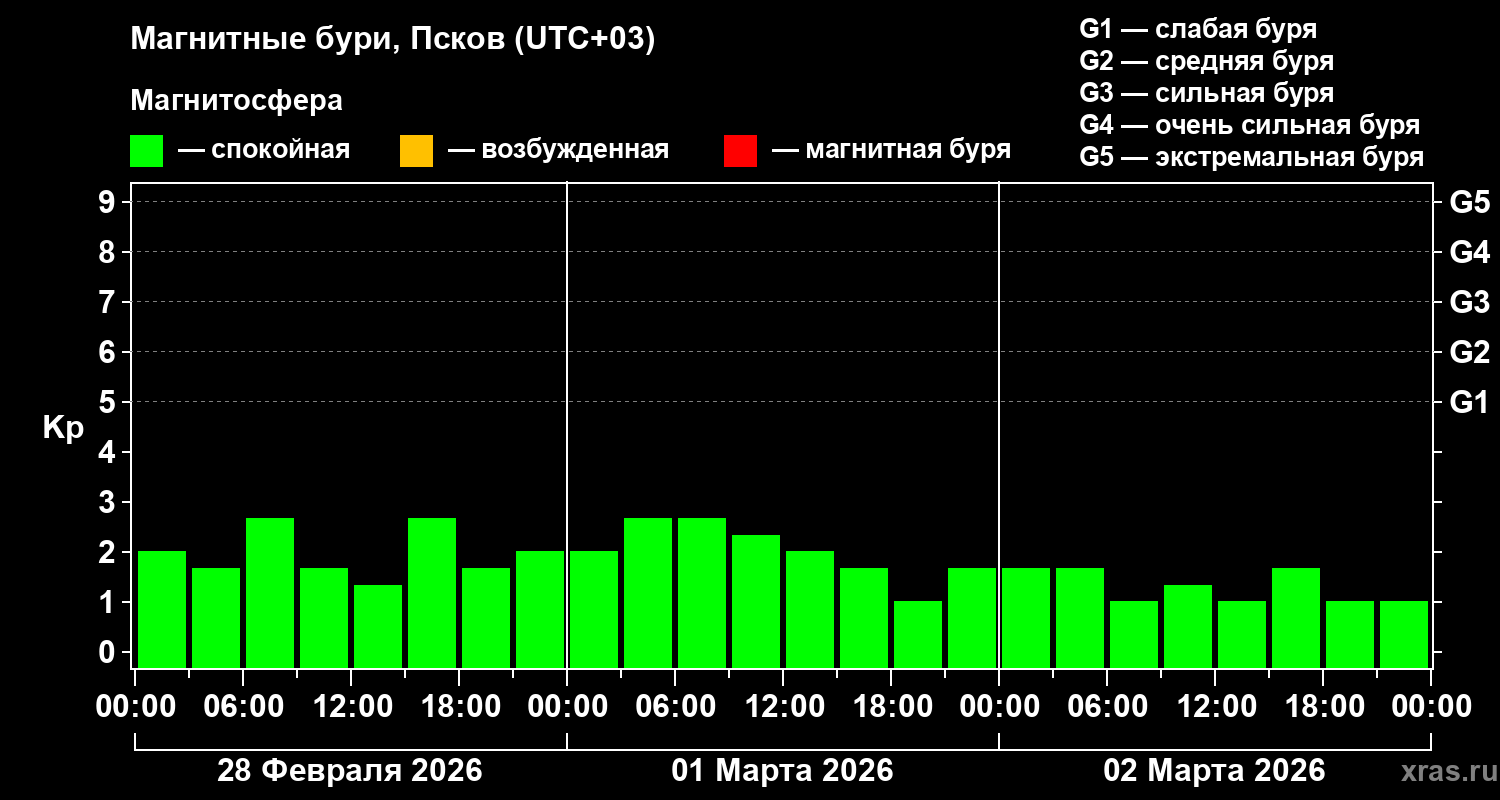The image size is (1500, 800).
Task: Select the 03:00–06:00 bar on 01 Марта
Action: pyautogui.click(x=648, y=593)
